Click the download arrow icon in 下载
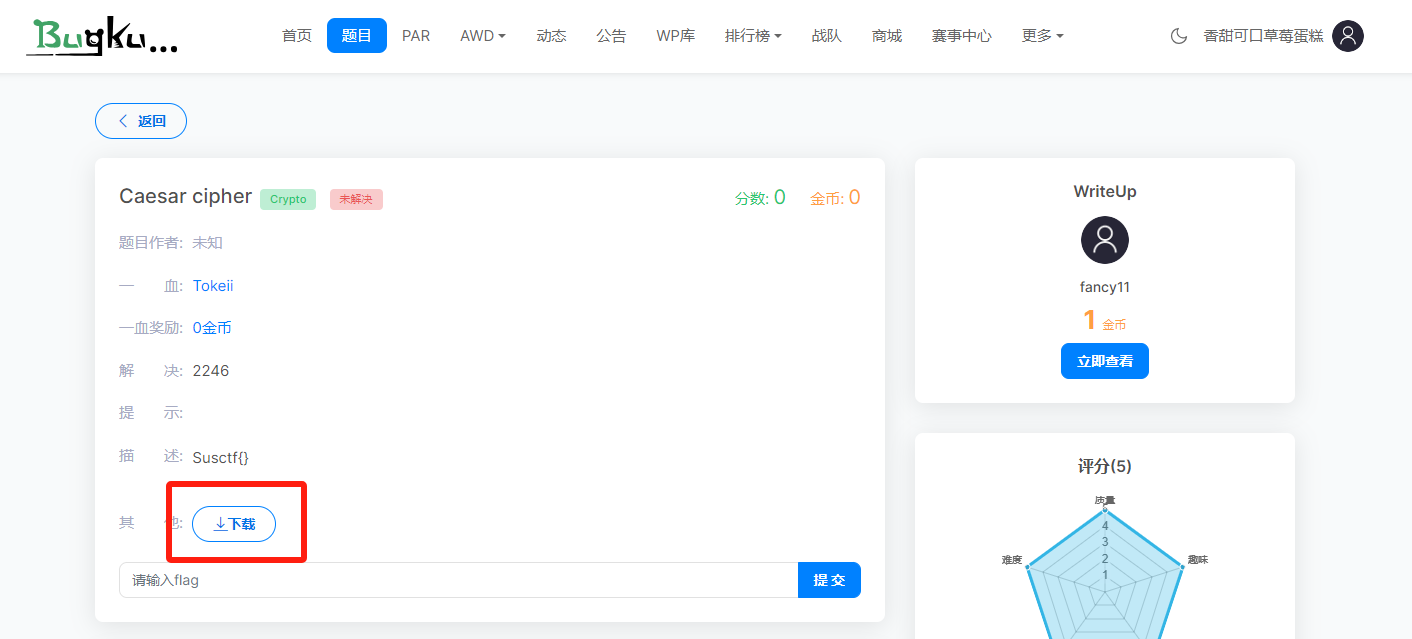The image size is (1412, 639). (222, 523)
